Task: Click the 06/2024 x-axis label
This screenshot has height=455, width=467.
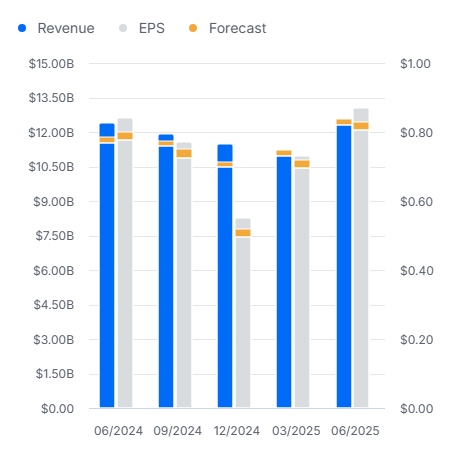Action: (118, 431)
